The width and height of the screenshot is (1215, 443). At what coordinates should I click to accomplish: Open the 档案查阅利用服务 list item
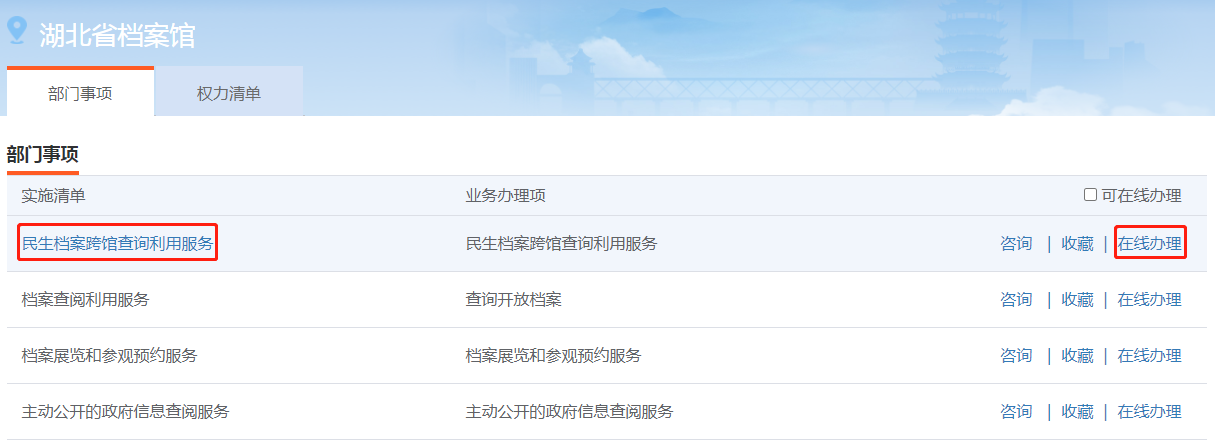click(x=85, y=299)
